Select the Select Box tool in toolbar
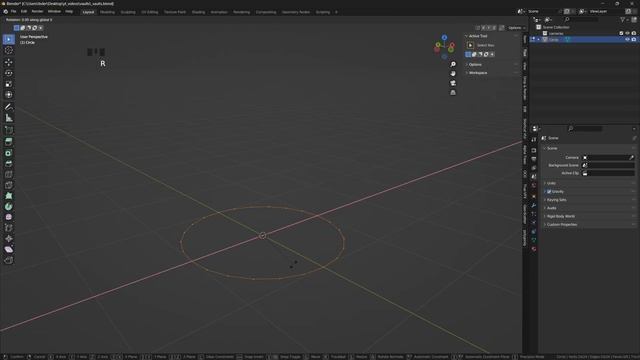 tap(9, 39)
